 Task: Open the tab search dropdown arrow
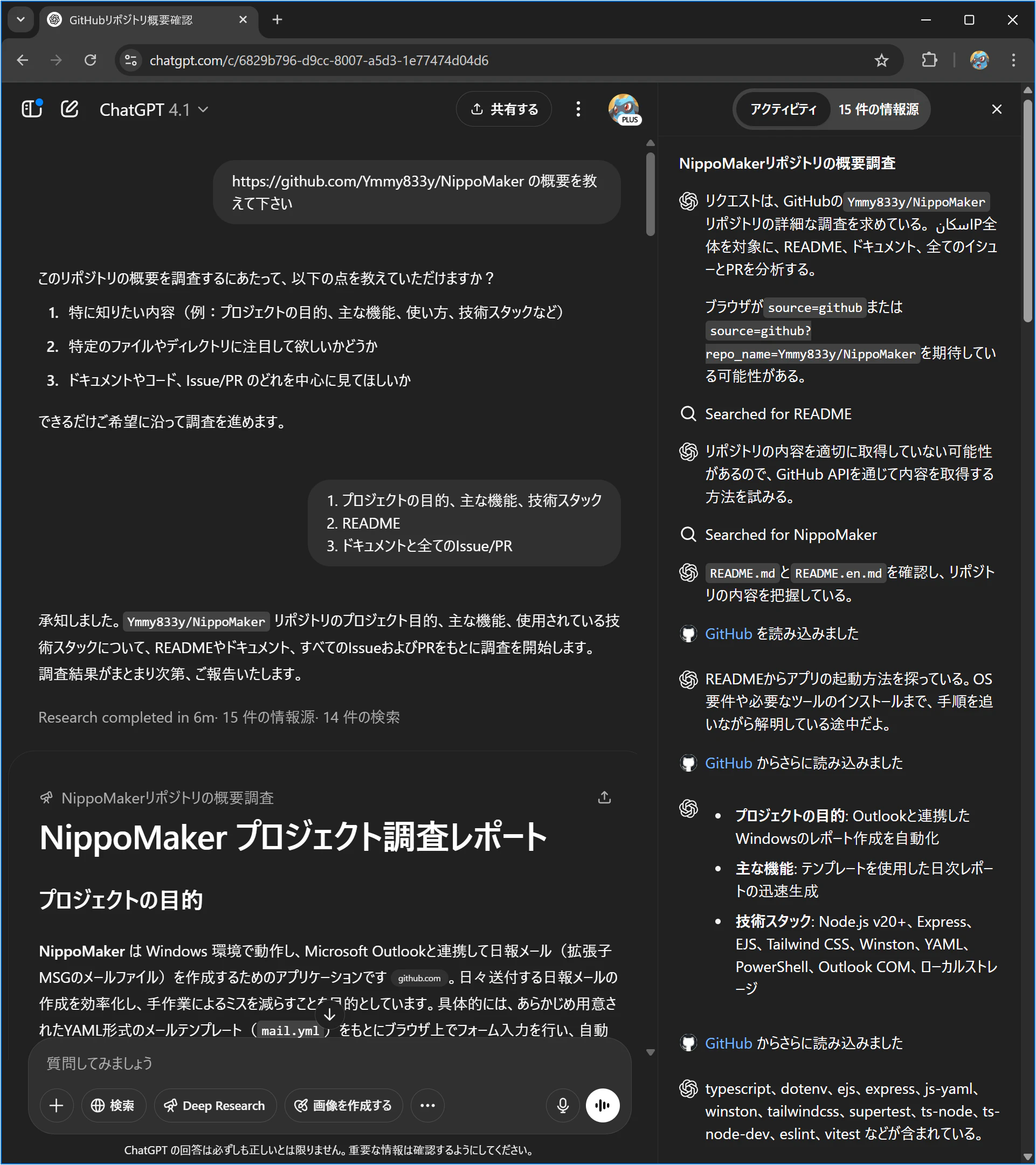(20, 20)
